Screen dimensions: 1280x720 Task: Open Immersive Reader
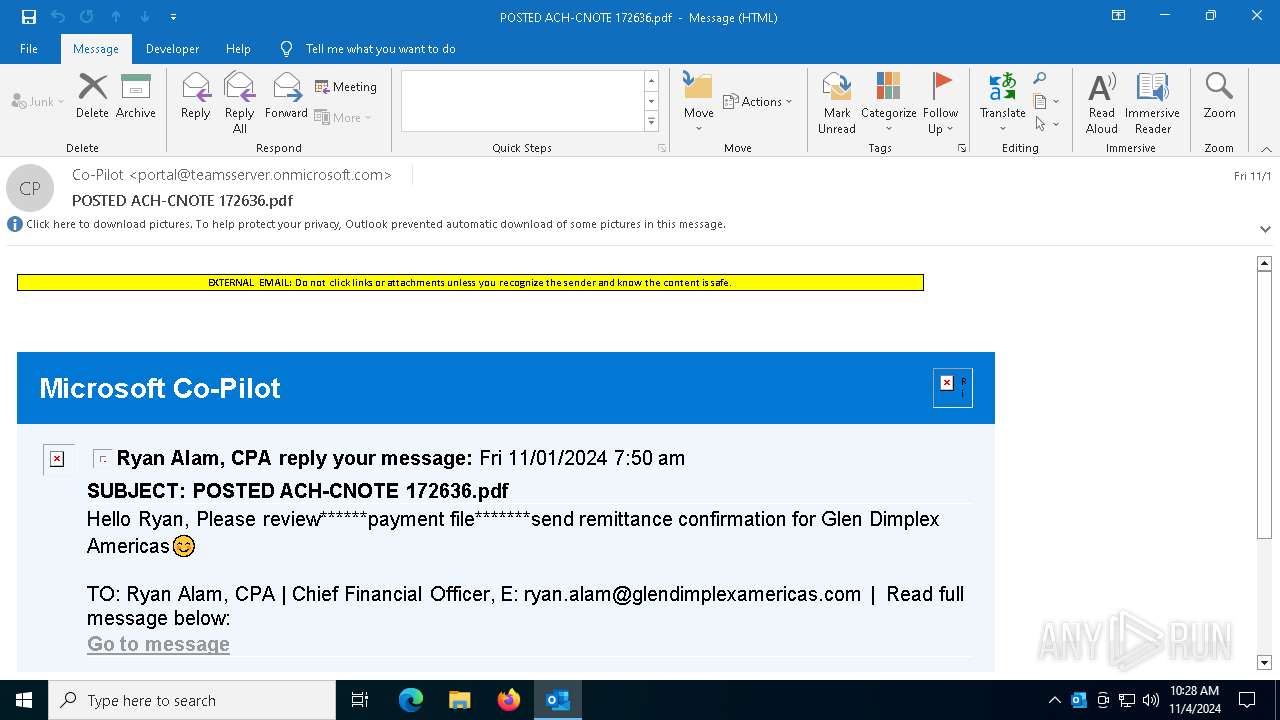click(1152, 103)
